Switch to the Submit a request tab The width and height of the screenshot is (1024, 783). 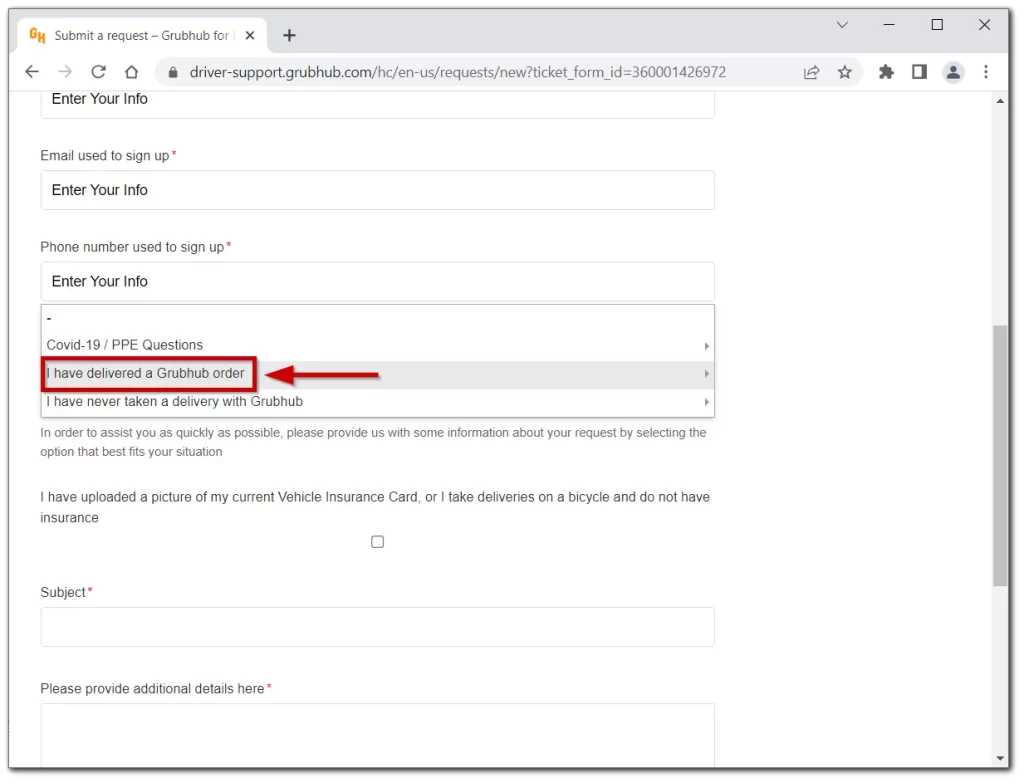pos(140,33)
